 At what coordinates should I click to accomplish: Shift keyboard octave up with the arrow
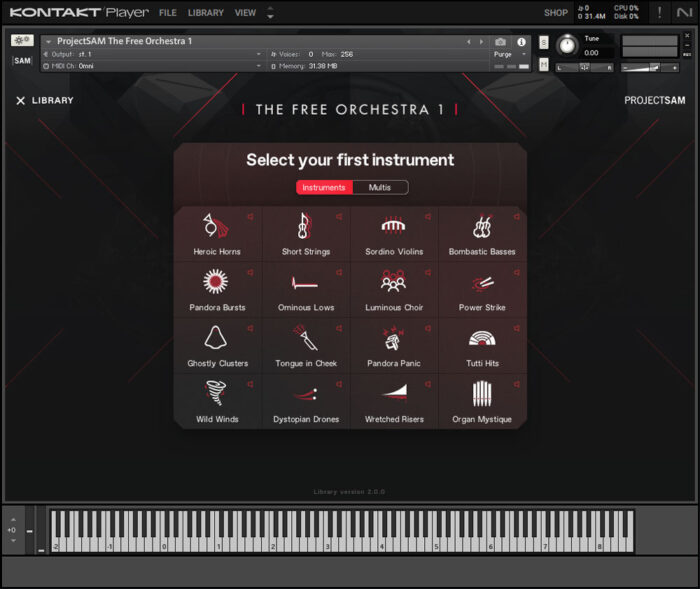pos(13,520)
